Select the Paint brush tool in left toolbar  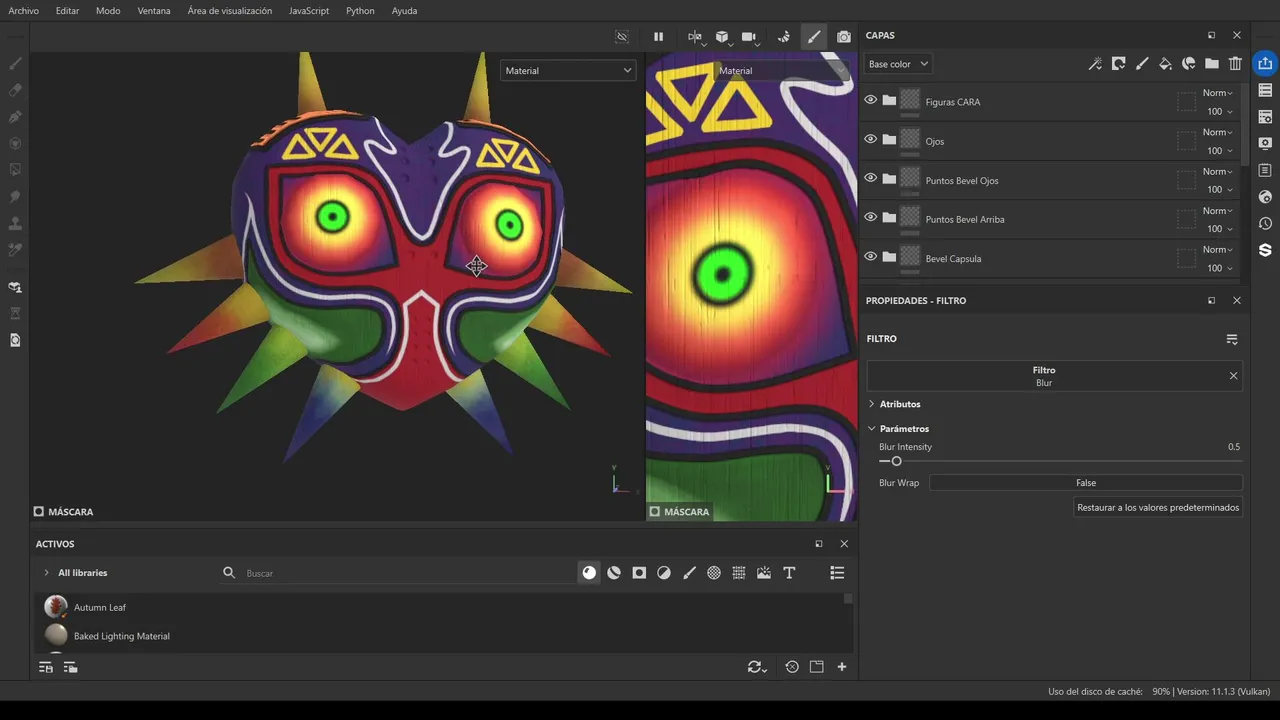(x=15, y=63)
